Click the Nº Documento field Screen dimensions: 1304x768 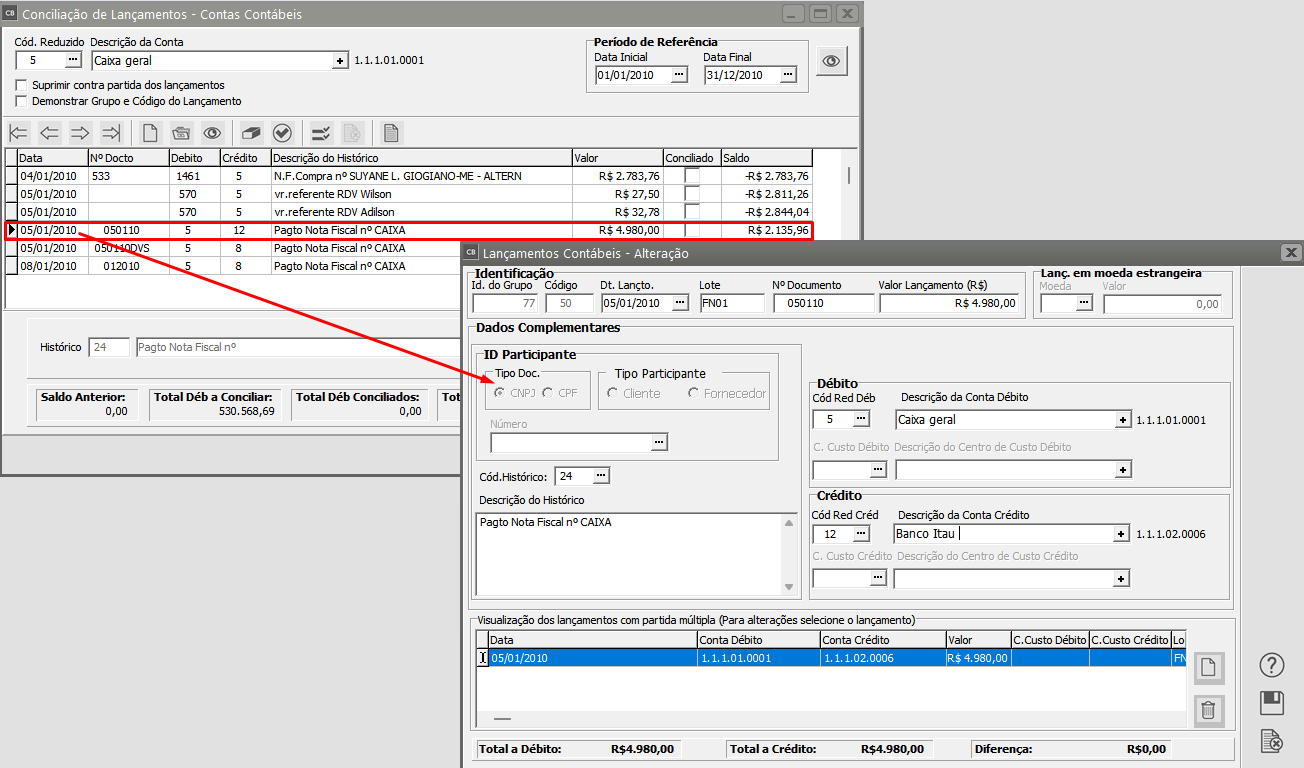tap(823, 303)
